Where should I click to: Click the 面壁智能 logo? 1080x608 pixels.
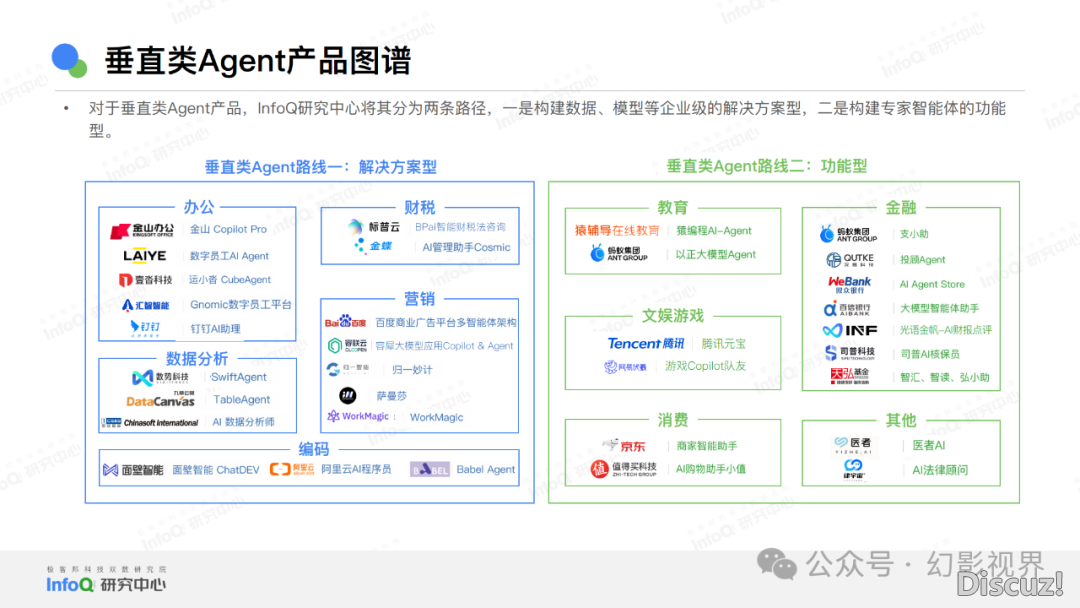(133, 470)
